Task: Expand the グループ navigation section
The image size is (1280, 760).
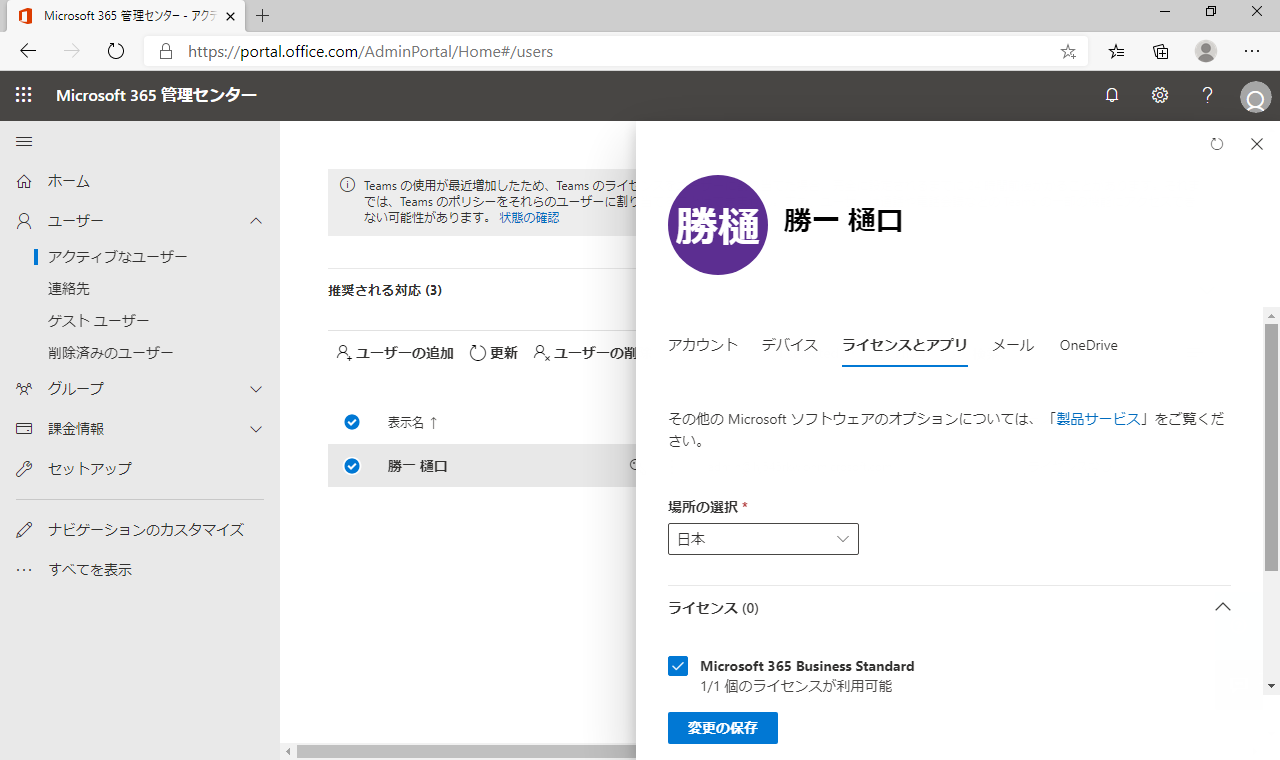Action: pyautogui.click(x=256, y=388)
